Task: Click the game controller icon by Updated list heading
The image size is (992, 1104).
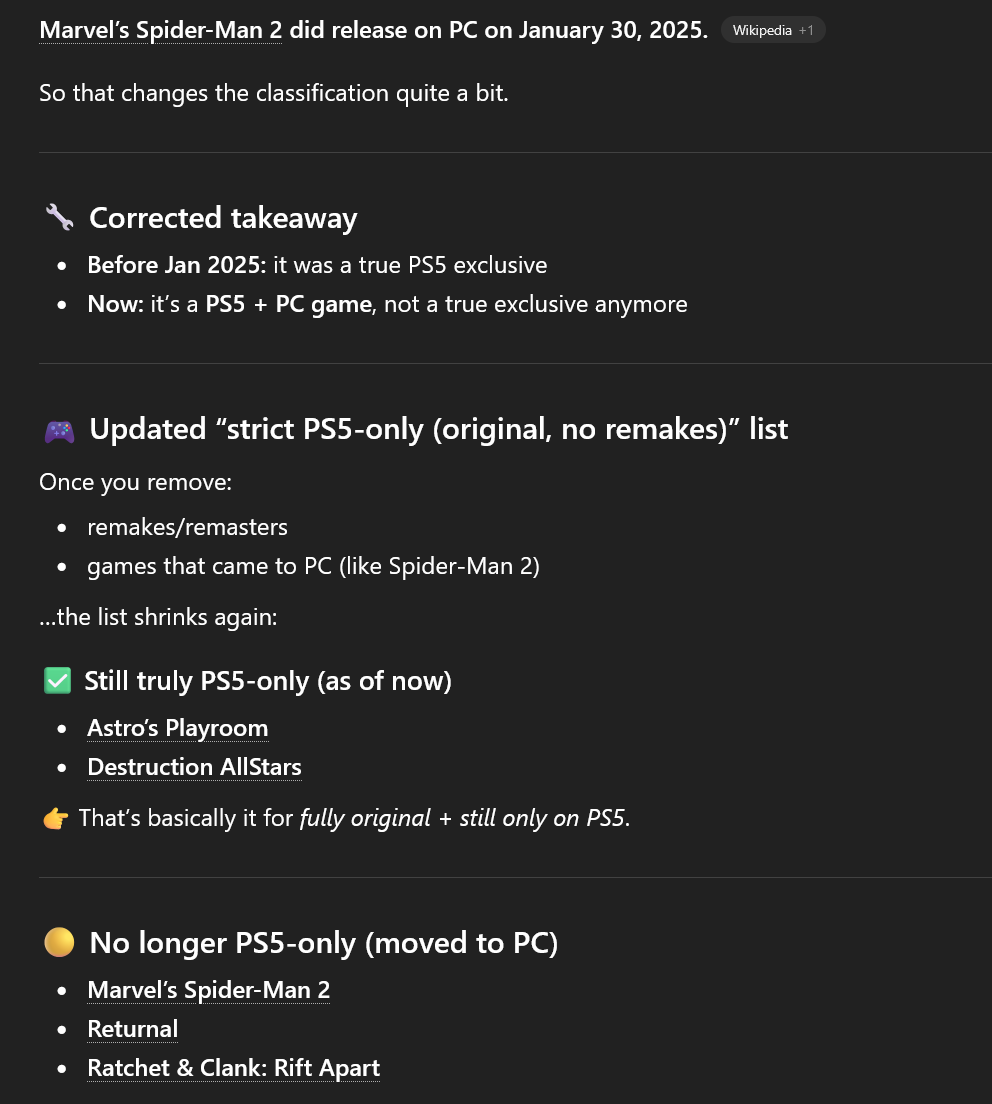Action: point(59,430)
